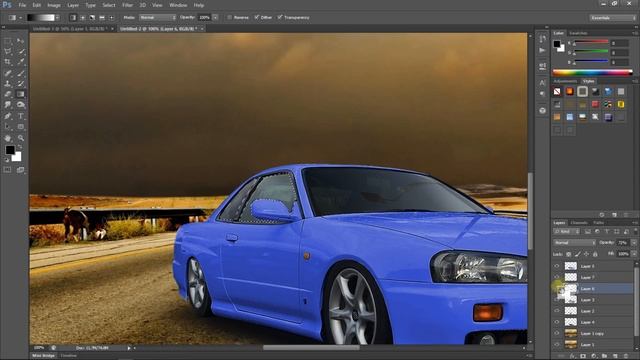Select the Lasso tool
The image size is (640, 360).
tap(8, 51)
